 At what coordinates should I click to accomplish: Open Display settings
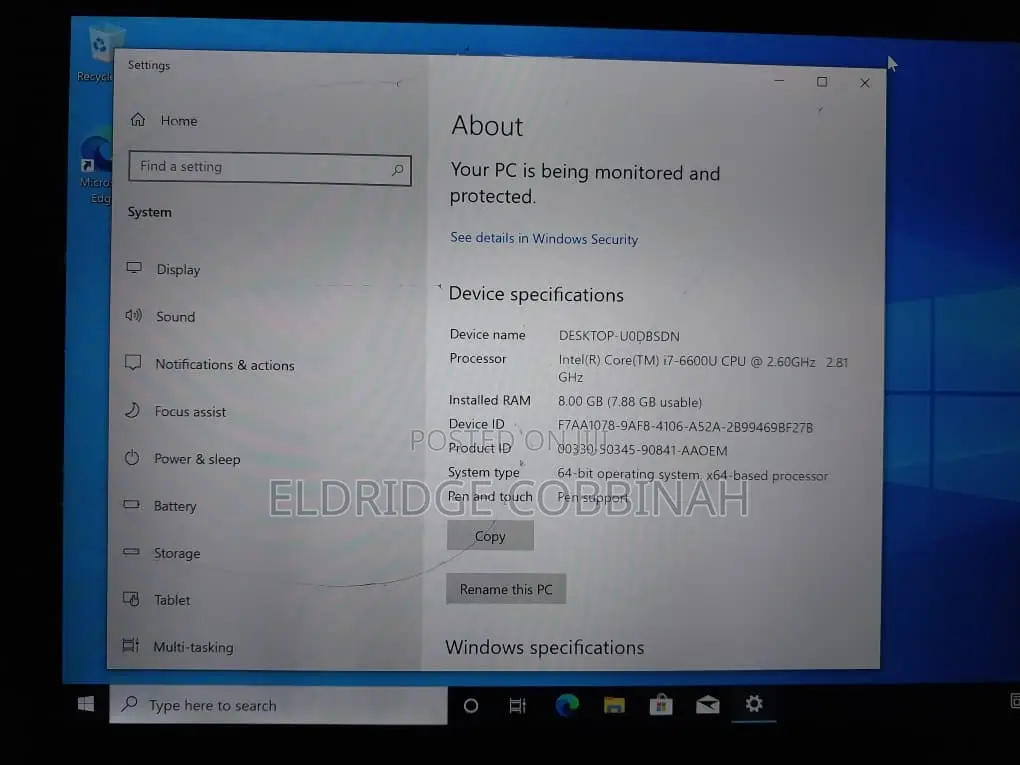(164, 269)
